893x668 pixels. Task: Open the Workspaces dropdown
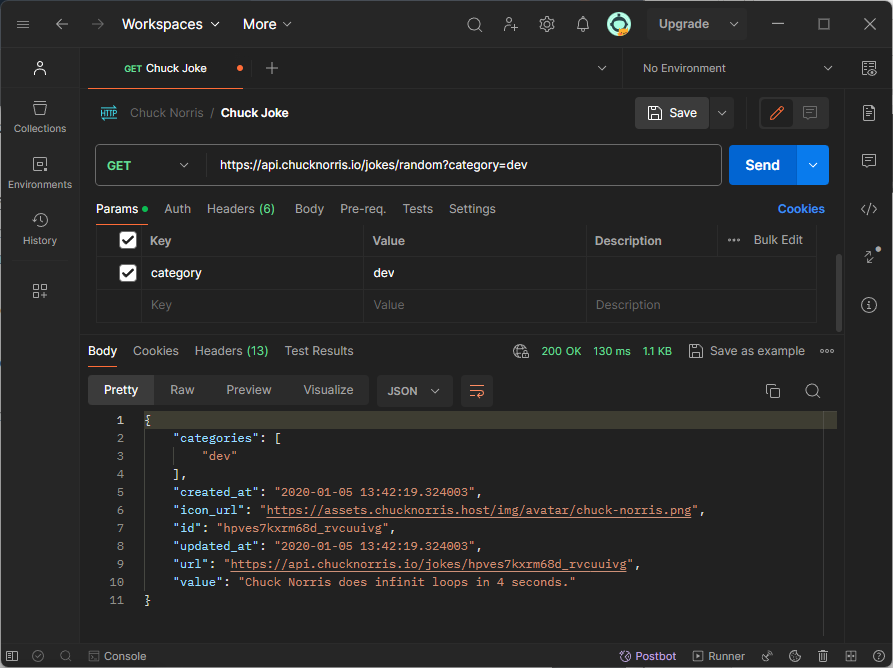coord(170,24)
